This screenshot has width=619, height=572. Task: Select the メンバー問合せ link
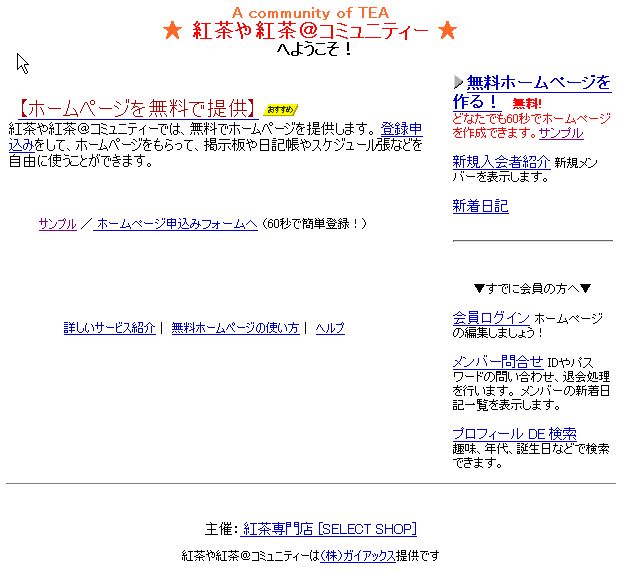pos(497,362)
